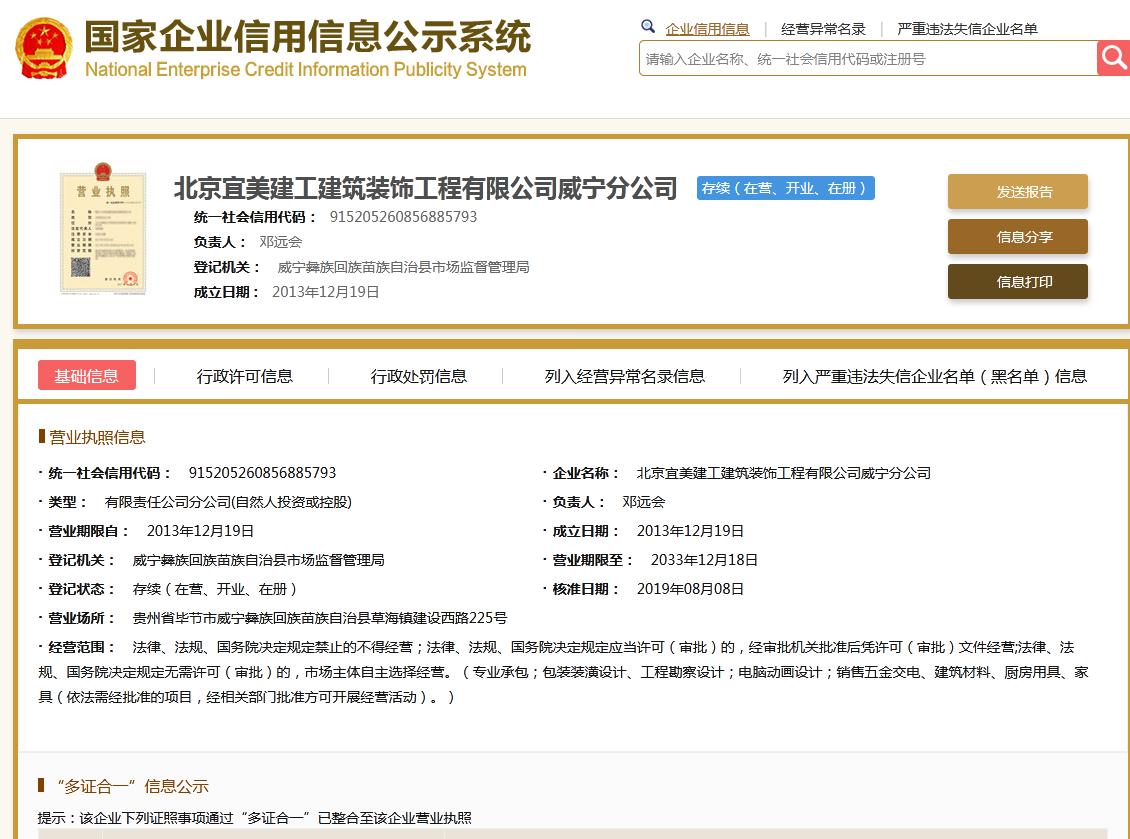Click 登记状态 value 存续（在营、开业、在册）
Screen dimensions: 1130x839
tap(215, 589)
